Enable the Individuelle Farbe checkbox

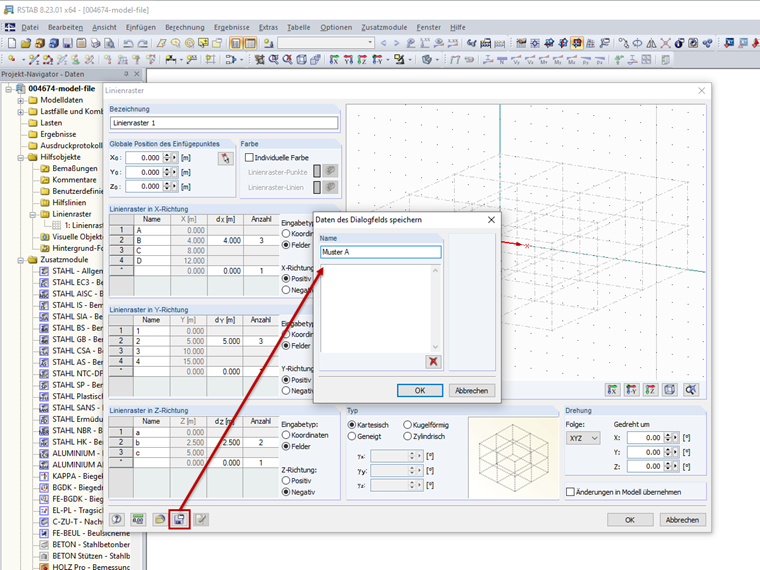point(249,158)
